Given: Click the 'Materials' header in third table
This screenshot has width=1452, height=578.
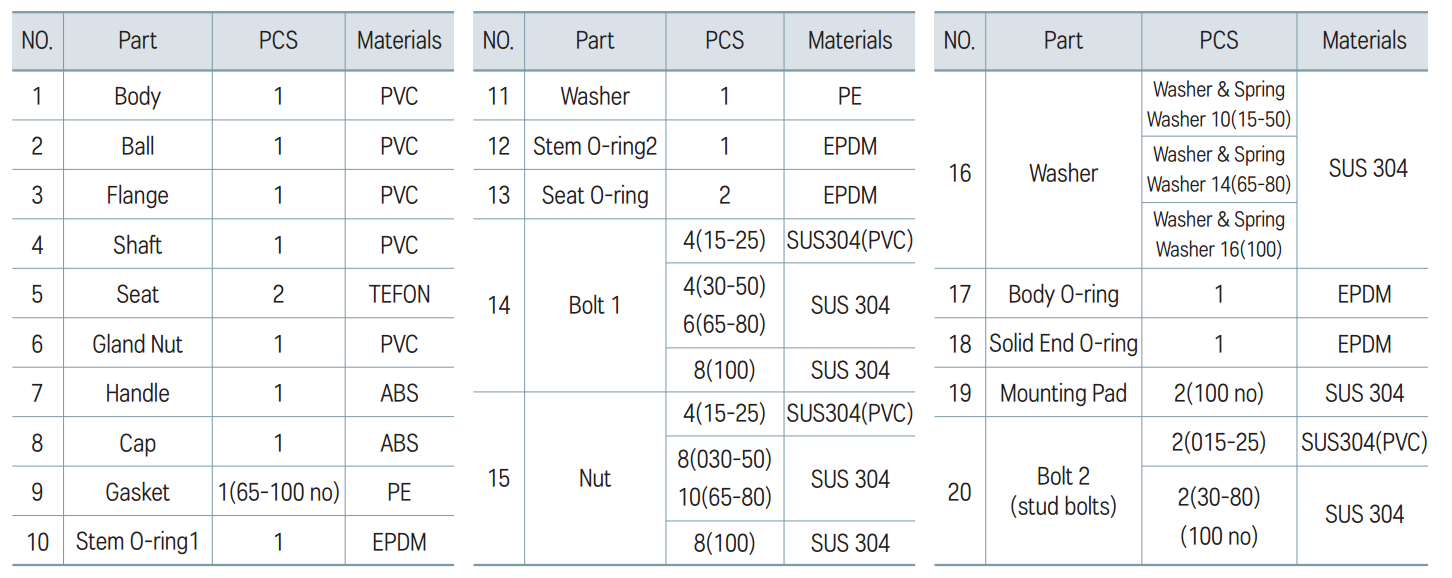Looking at the screenshot, I should point(1364,41).
